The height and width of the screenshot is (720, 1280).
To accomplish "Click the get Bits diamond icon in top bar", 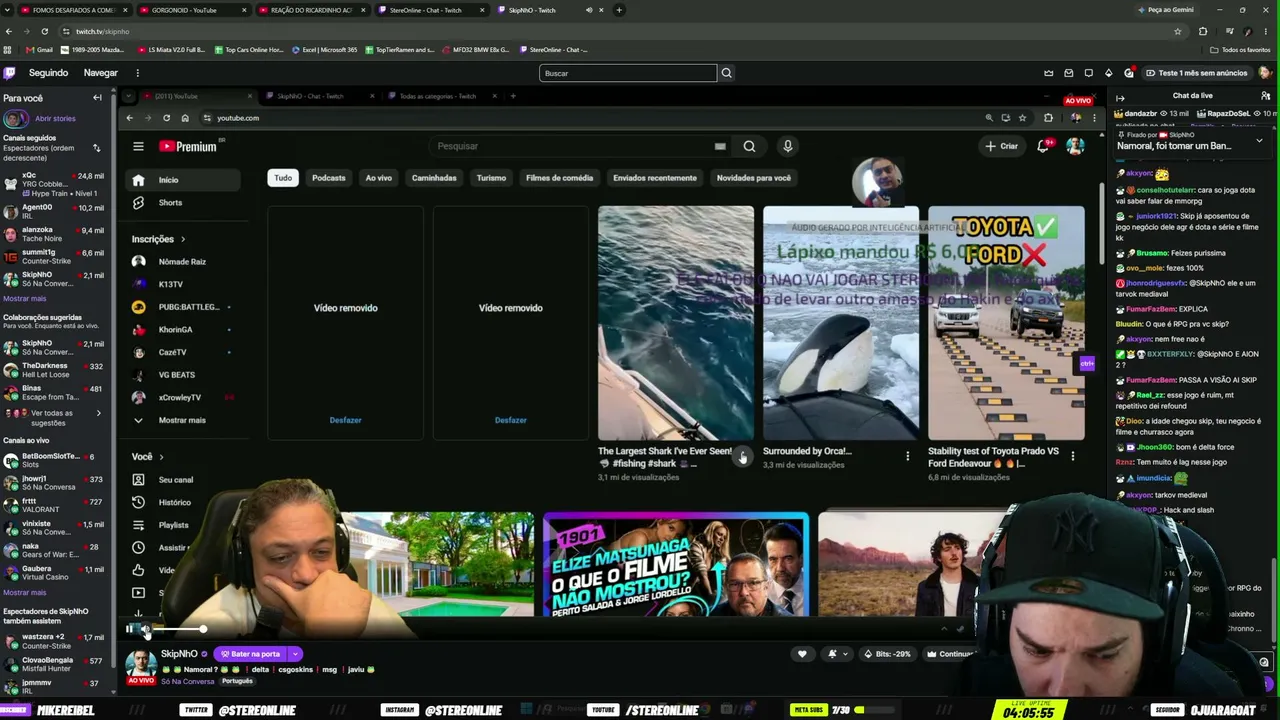I will tap(1108, 73).
